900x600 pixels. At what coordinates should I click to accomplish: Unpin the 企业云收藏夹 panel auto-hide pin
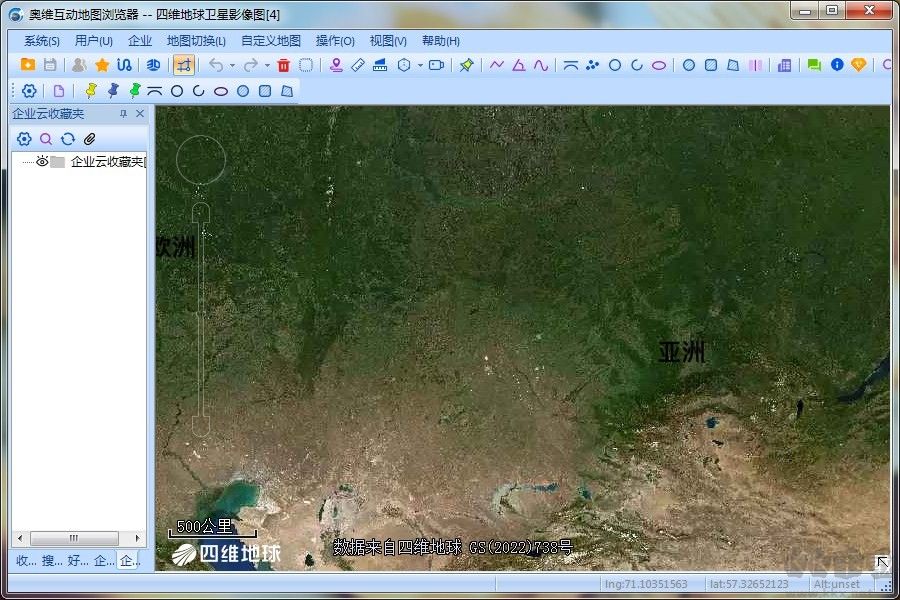124,113
